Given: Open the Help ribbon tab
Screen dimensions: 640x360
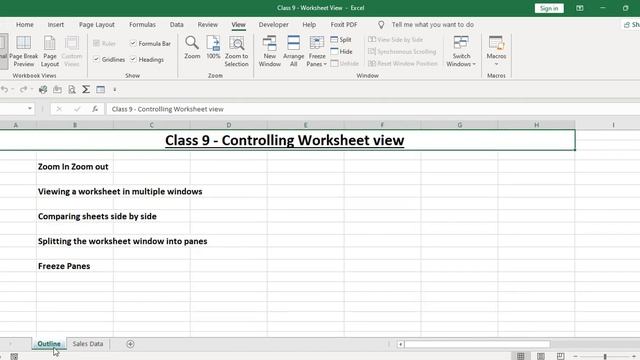Looking at the screenshot, I should [x=309, y=24].
